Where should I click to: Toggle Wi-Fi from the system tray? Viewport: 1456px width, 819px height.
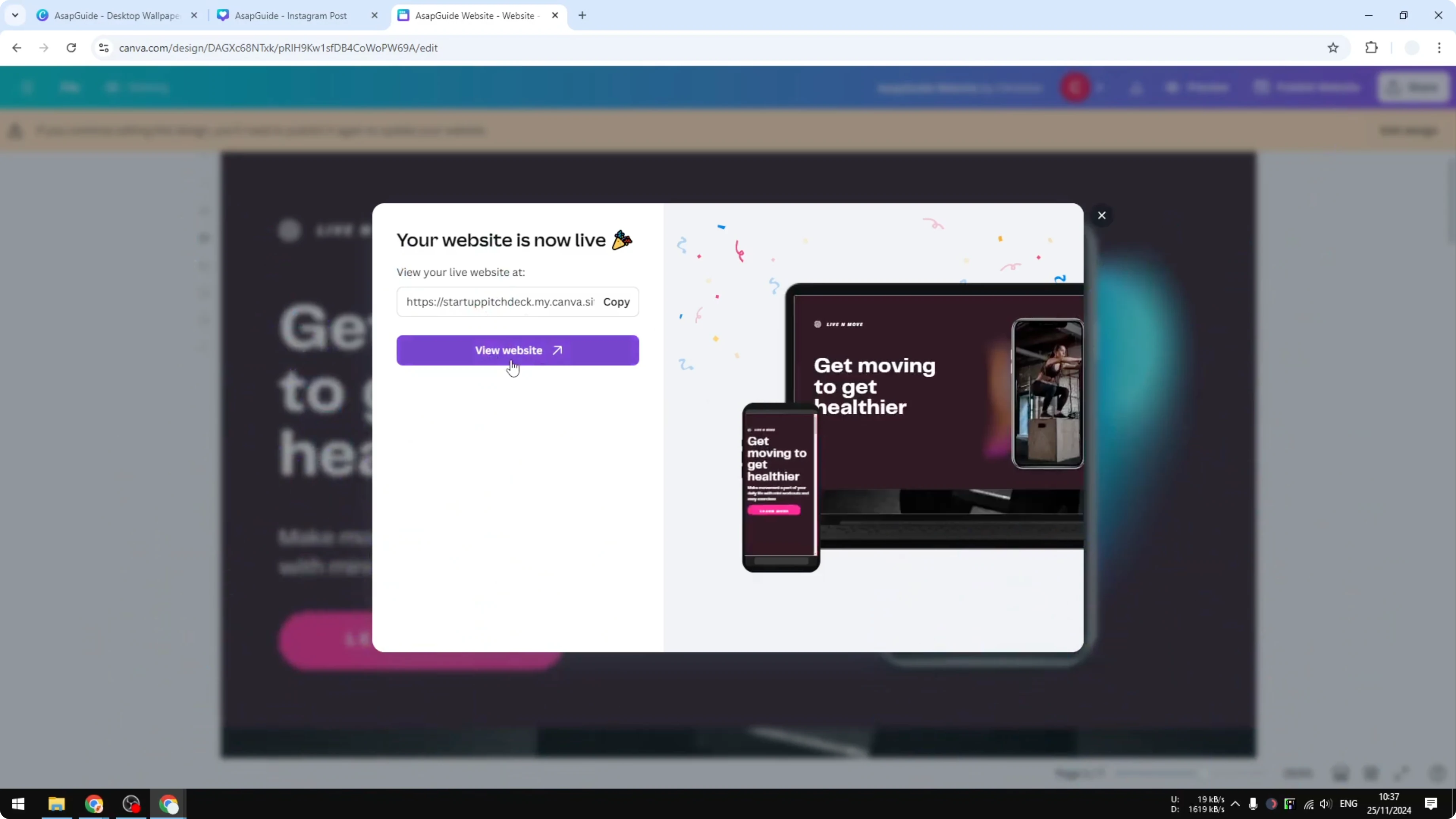click(x=1308, y=804)
